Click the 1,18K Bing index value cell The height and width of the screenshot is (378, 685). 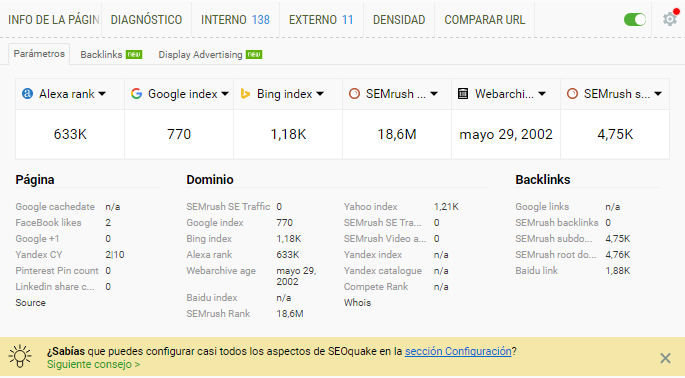point(288,134)
